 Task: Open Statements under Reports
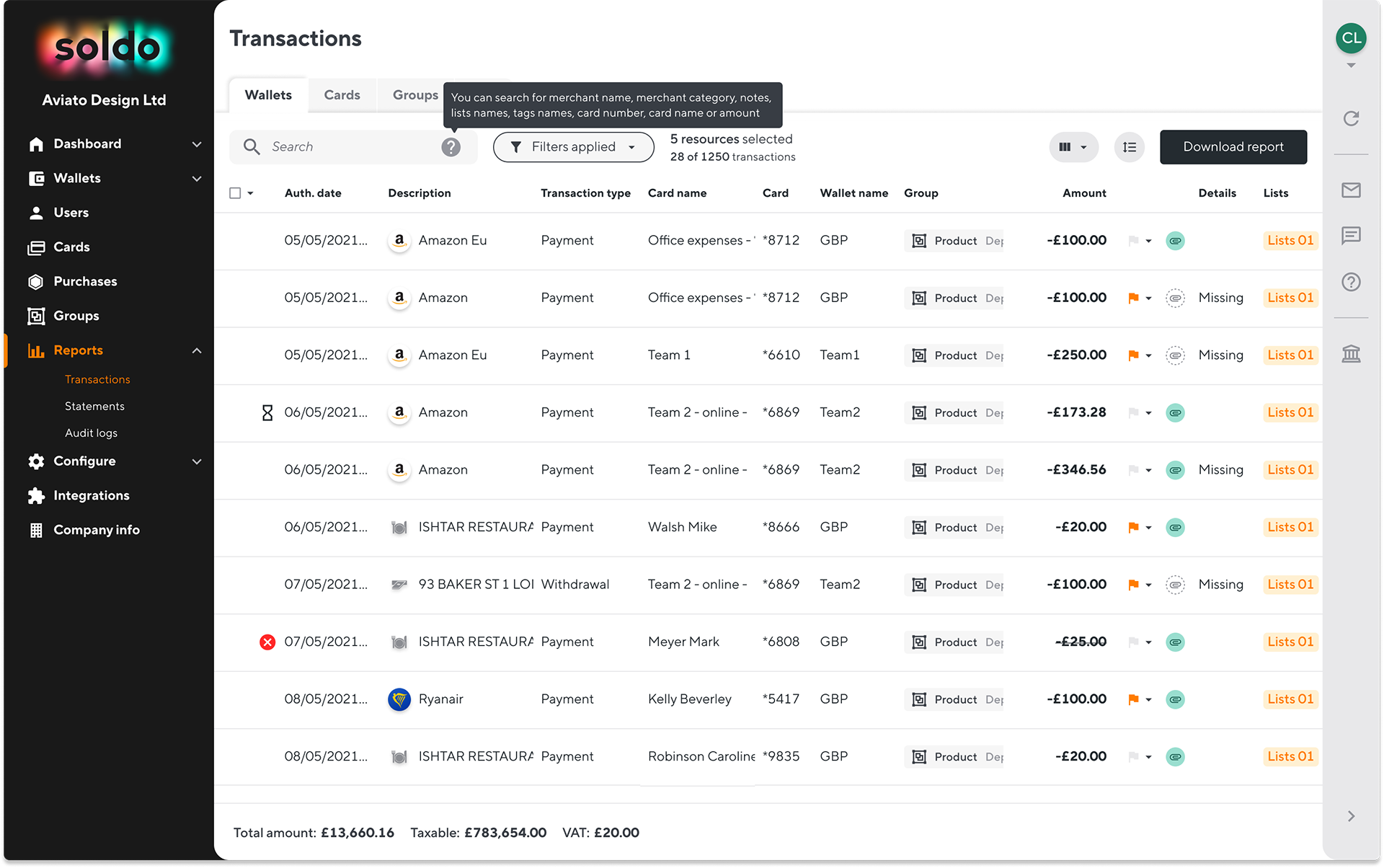point(94,406)
